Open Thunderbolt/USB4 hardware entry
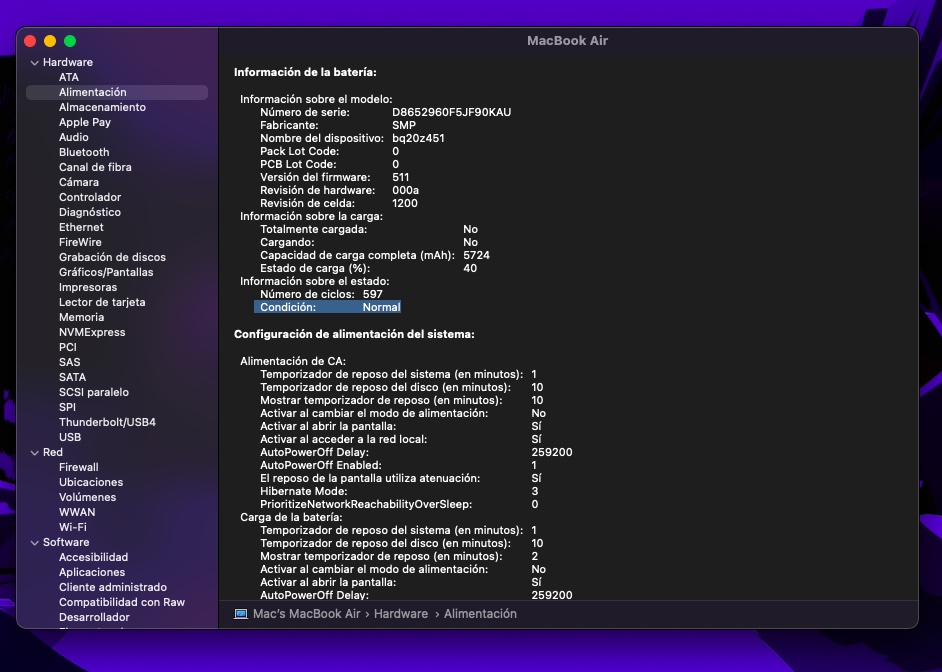This screenshot has width=942, height=672. 107,422
